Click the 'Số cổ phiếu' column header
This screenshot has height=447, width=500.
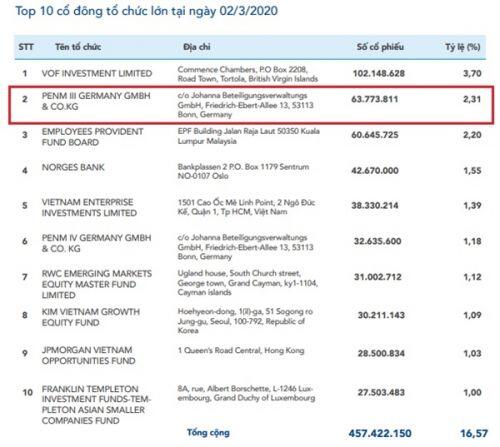click(x=380, y=47)
